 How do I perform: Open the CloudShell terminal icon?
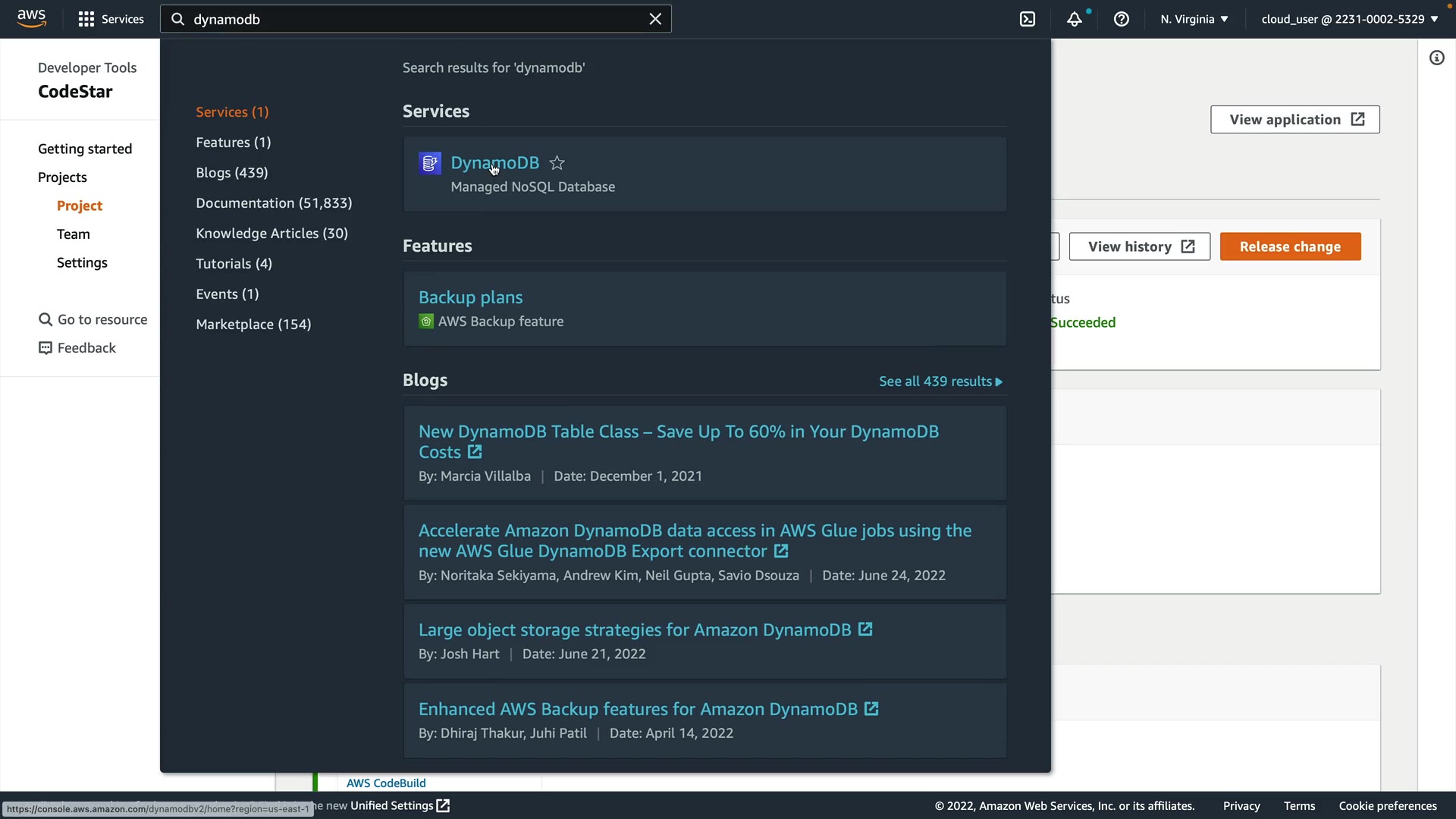point(1028,19)
